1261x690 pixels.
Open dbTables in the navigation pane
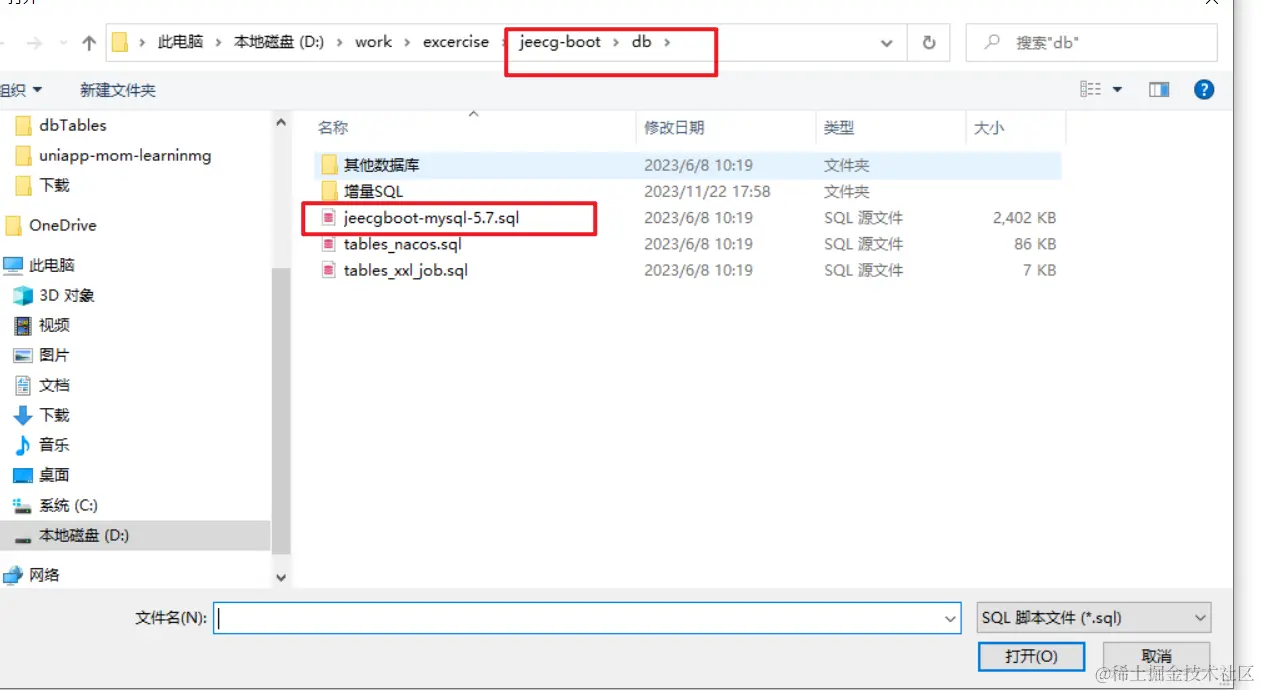coord(73,125)
